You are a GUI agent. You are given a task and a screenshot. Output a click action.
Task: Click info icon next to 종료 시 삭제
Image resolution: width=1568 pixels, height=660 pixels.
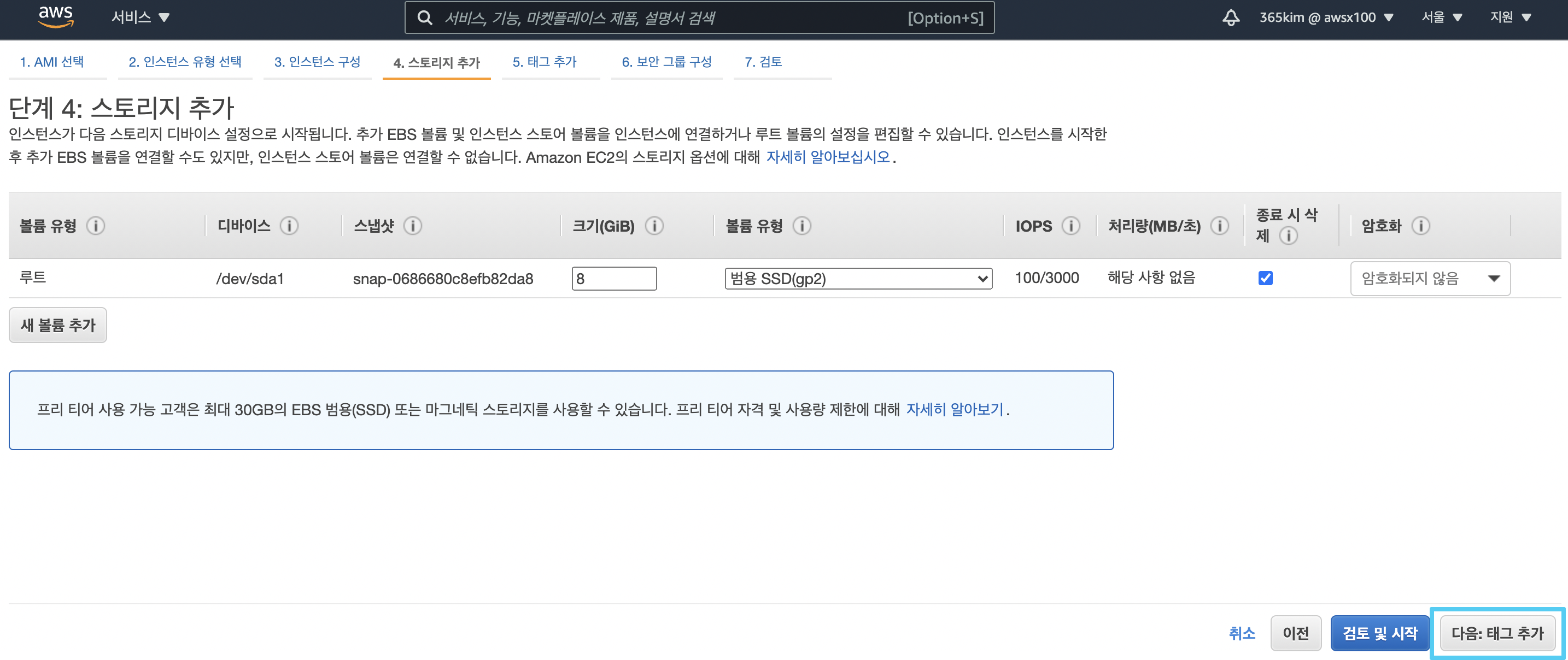coord(1288,236)
